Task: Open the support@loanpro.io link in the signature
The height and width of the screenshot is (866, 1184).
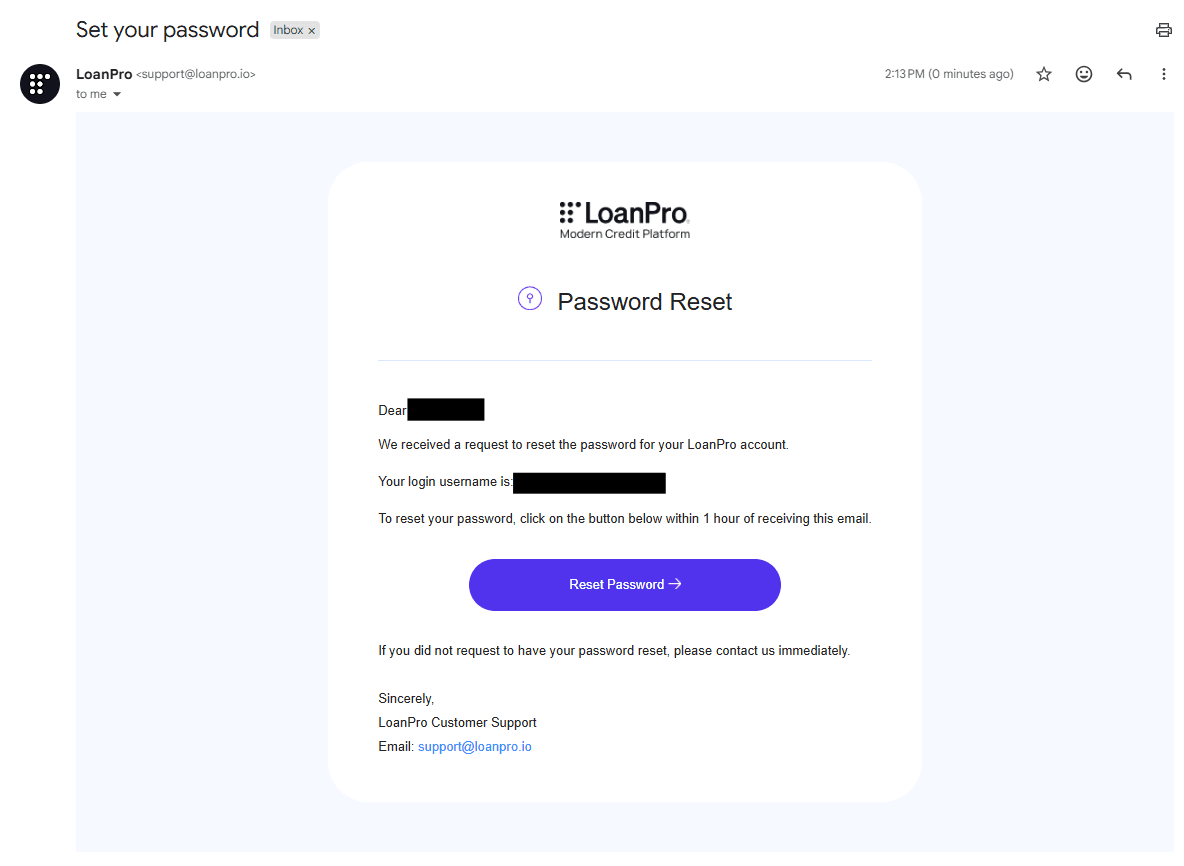Action: click(475, 746)
